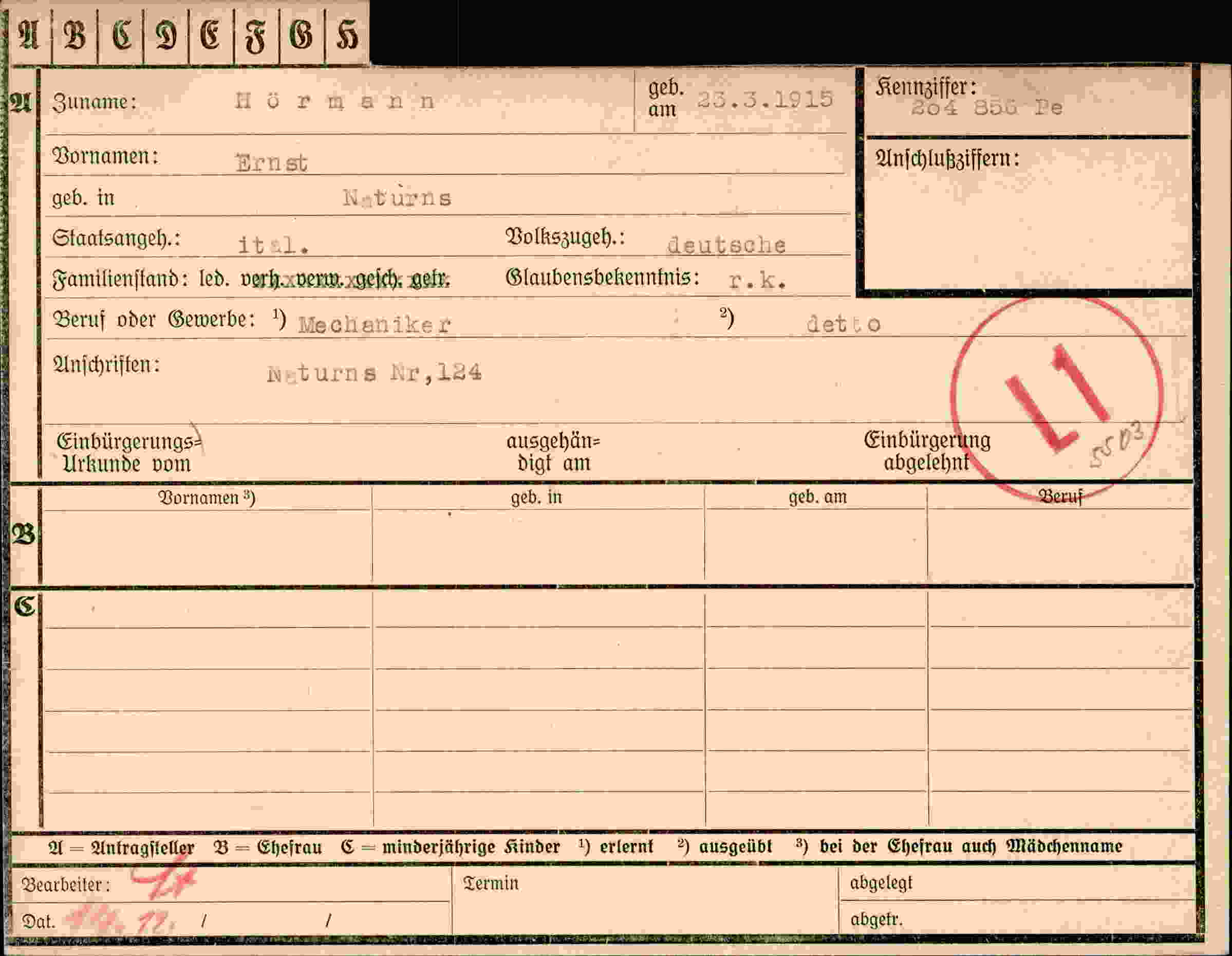Click the 'Volkszugeh.:' label
This screenshot has height=956, width=1232.
pyautogui.click(x=565, y=237)
